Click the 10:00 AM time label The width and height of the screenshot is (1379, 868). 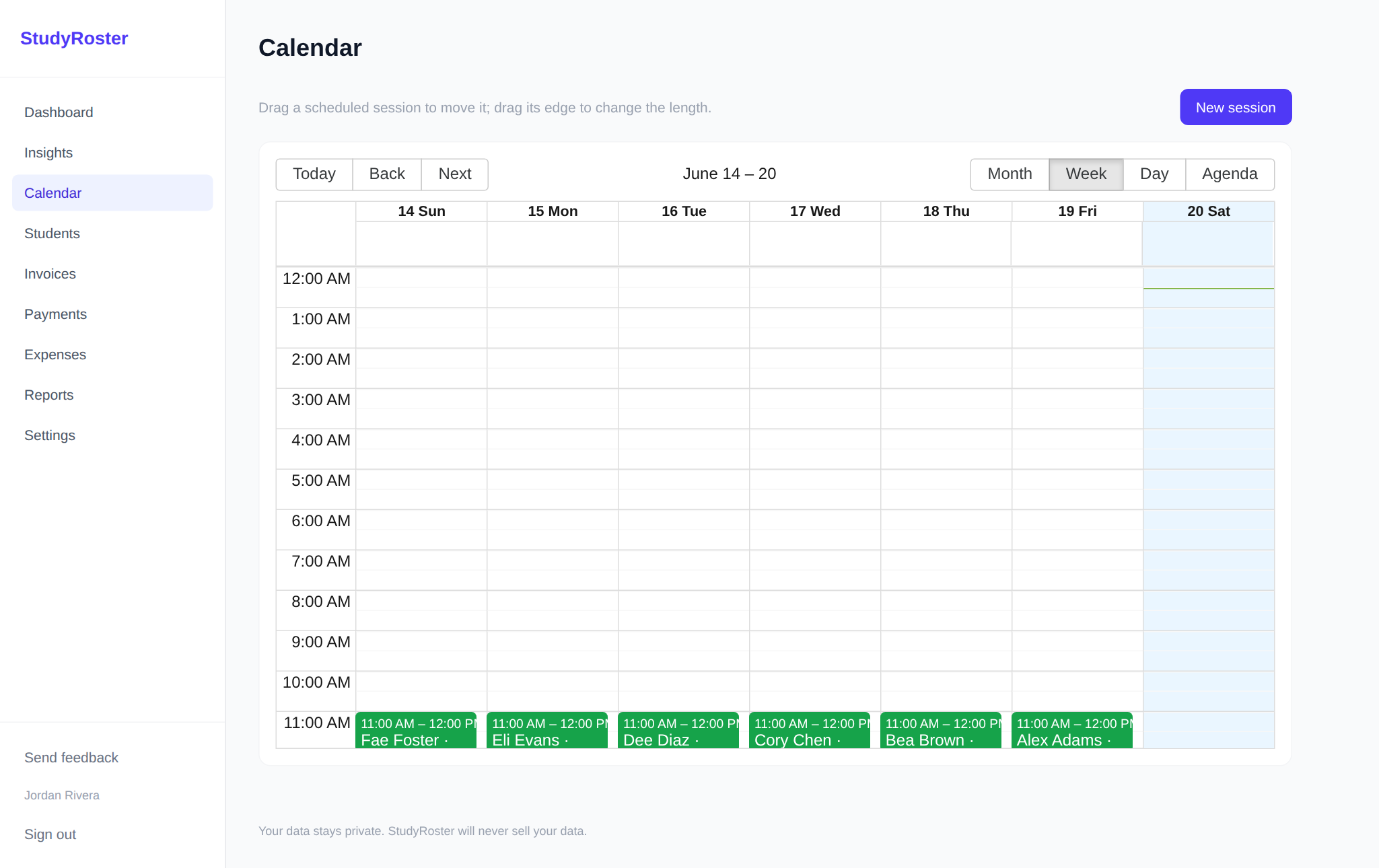point(316,682)
